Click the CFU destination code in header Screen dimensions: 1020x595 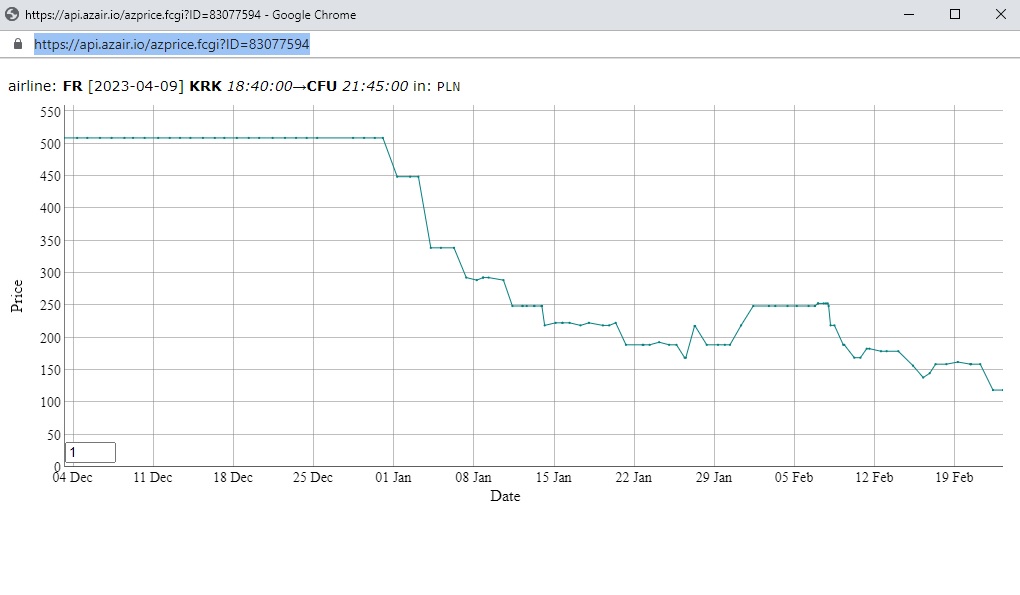(x=322, y=86)
